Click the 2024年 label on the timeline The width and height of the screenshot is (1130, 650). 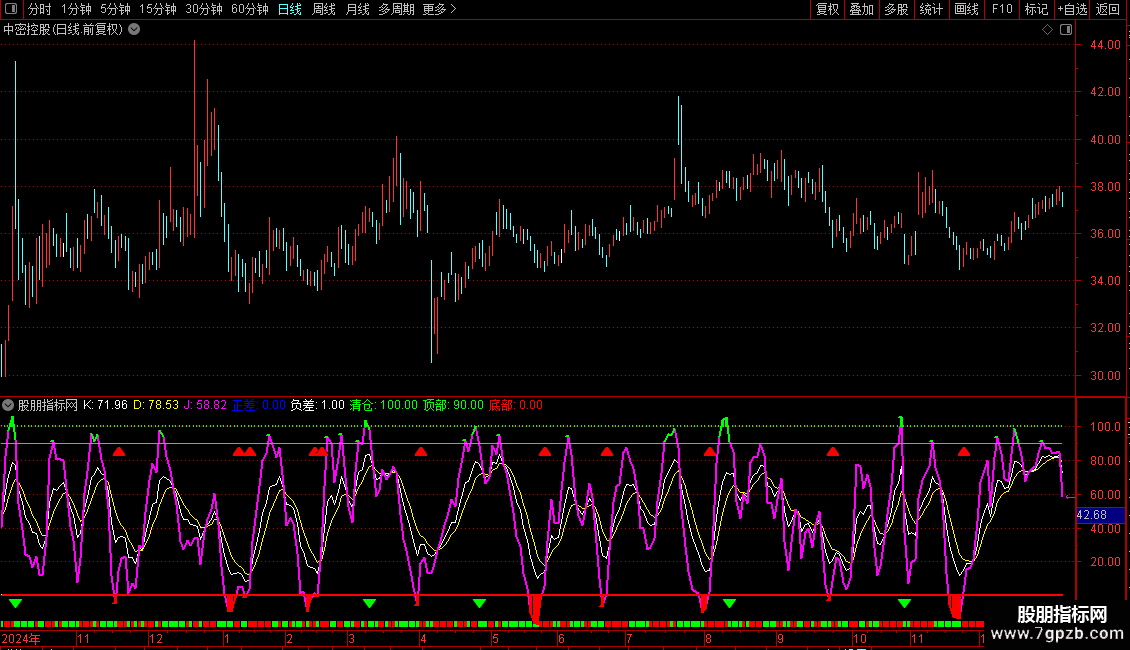point(21,638)
